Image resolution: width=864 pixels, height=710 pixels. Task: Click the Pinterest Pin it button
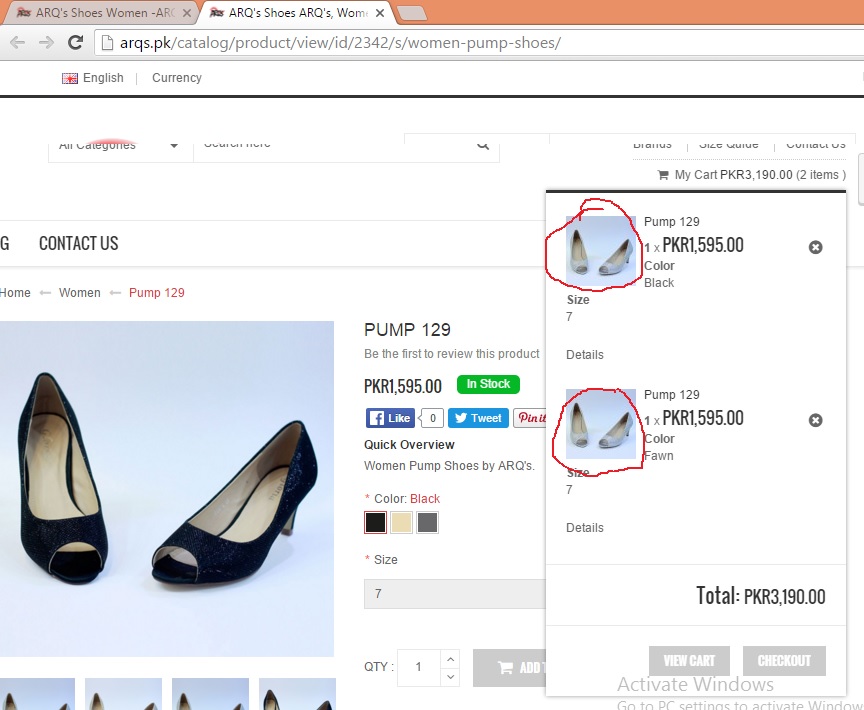530,418
